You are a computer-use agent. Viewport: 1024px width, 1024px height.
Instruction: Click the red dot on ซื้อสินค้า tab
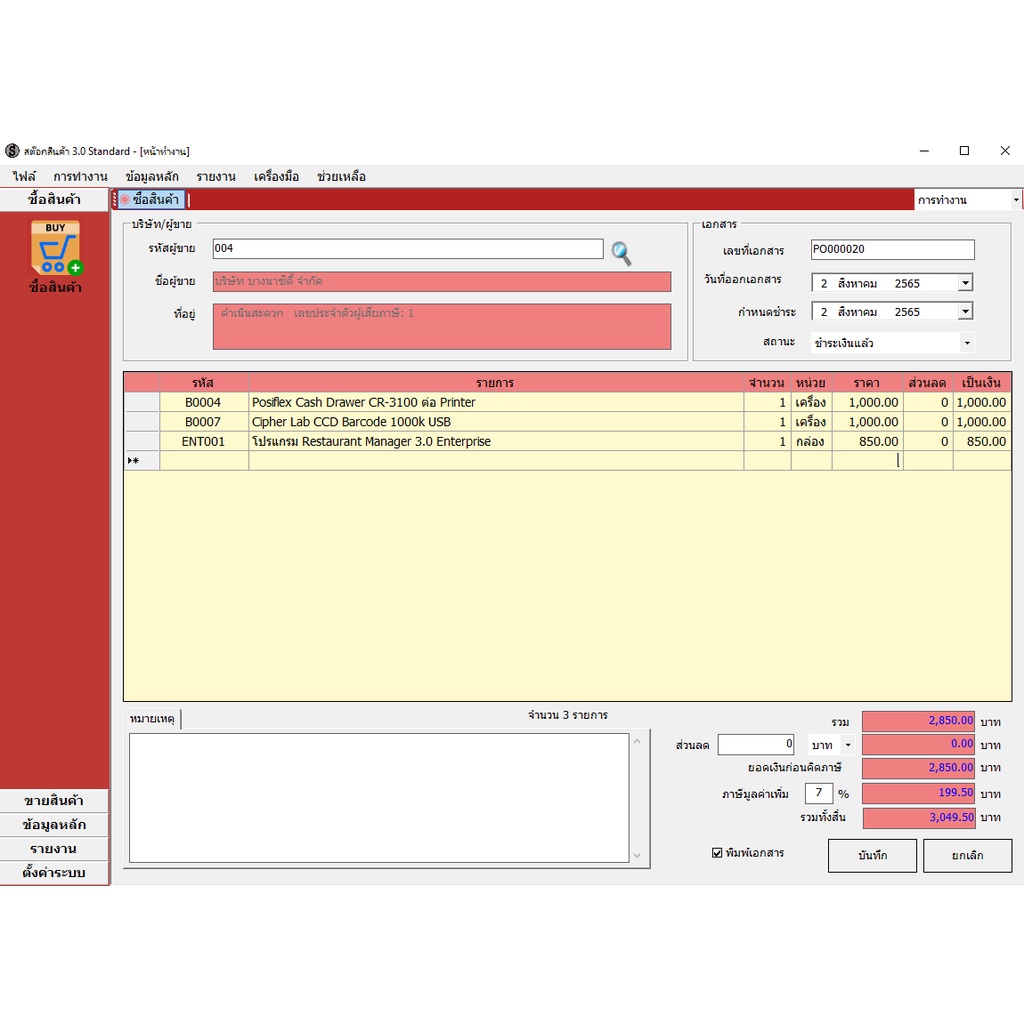(125, 200)
